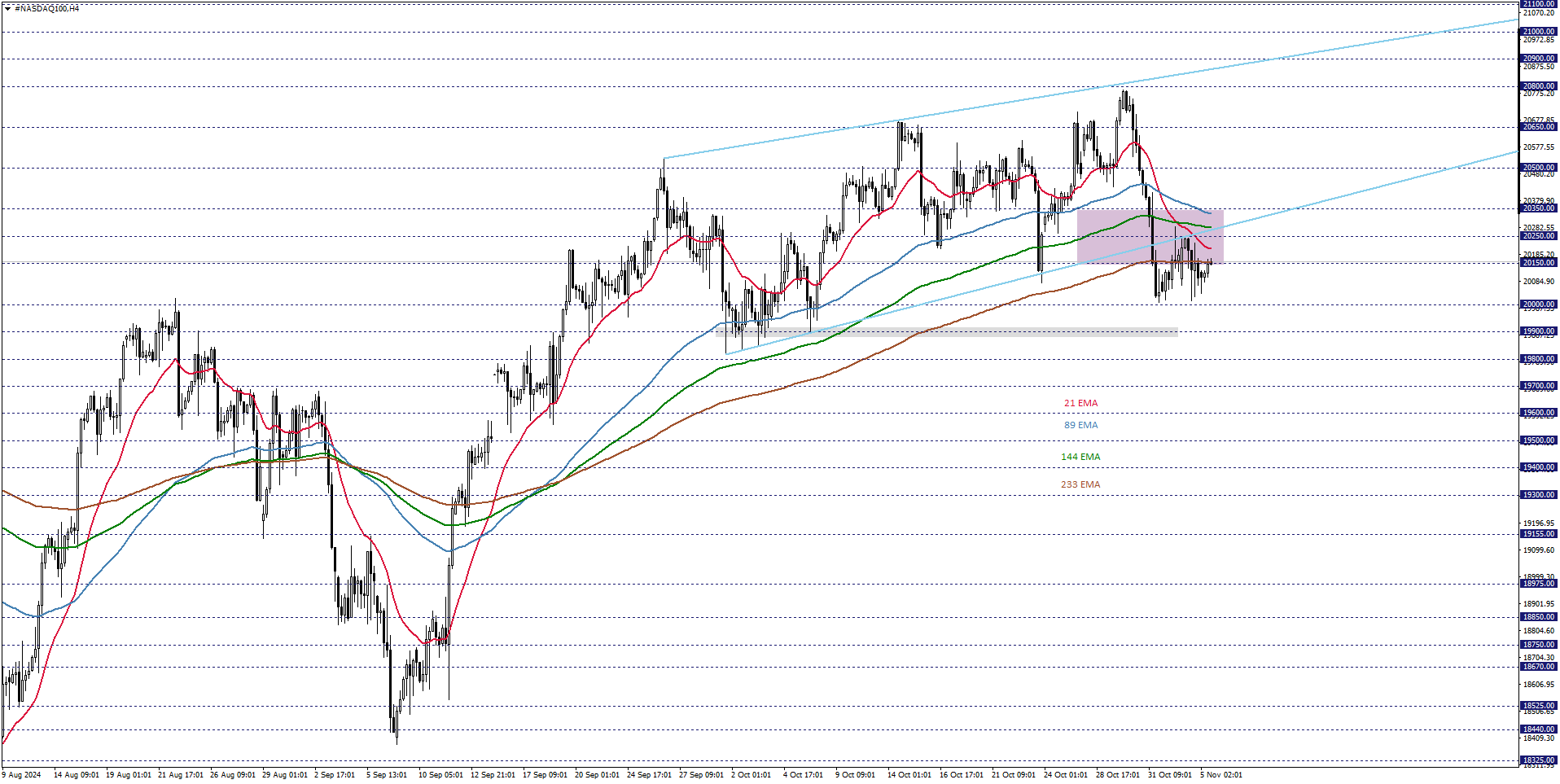Viewport: 1560px width, 784px height.
Task: Click the 20500.00 price level tag
Action: click(1538, 168)
